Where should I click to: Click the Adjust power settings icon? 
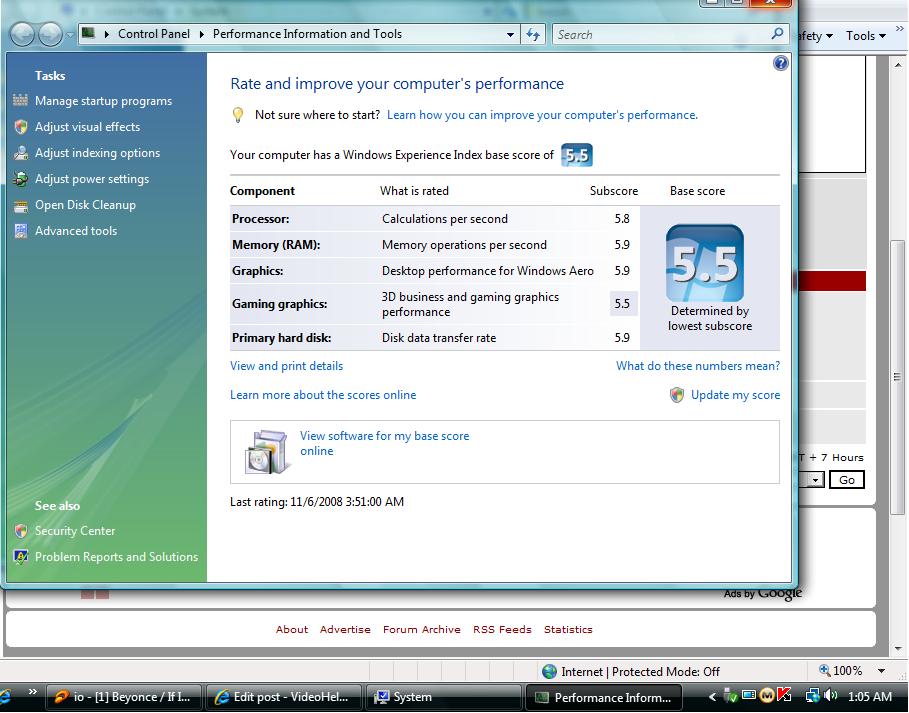point(21,179)
